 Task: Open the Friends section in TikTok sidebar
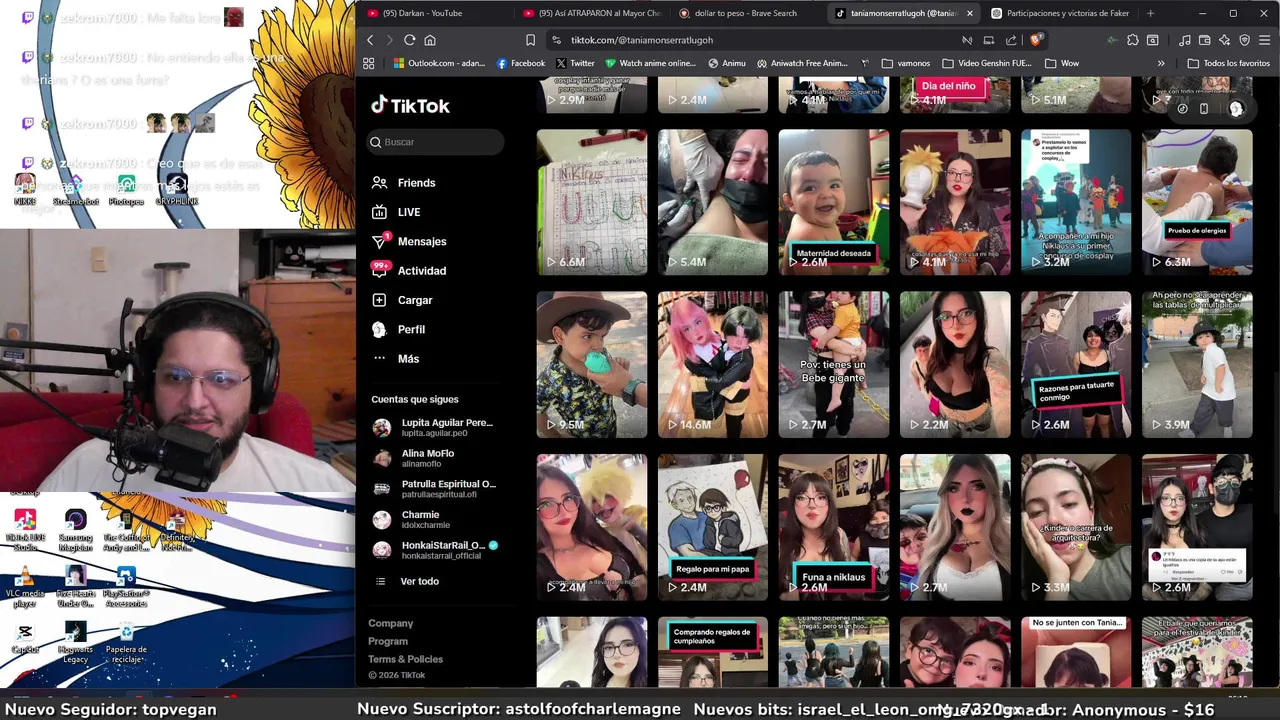[x=404, y=183]
